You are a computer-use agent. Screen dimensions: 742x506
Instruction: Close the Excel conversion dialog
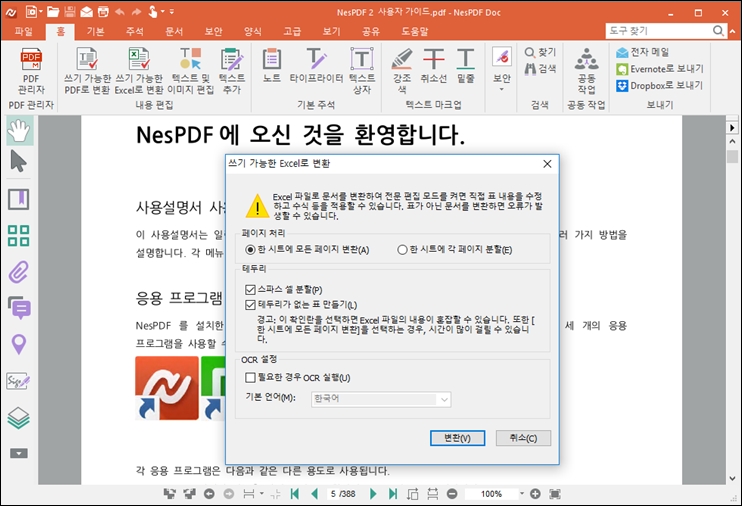(x=547, y=164)
